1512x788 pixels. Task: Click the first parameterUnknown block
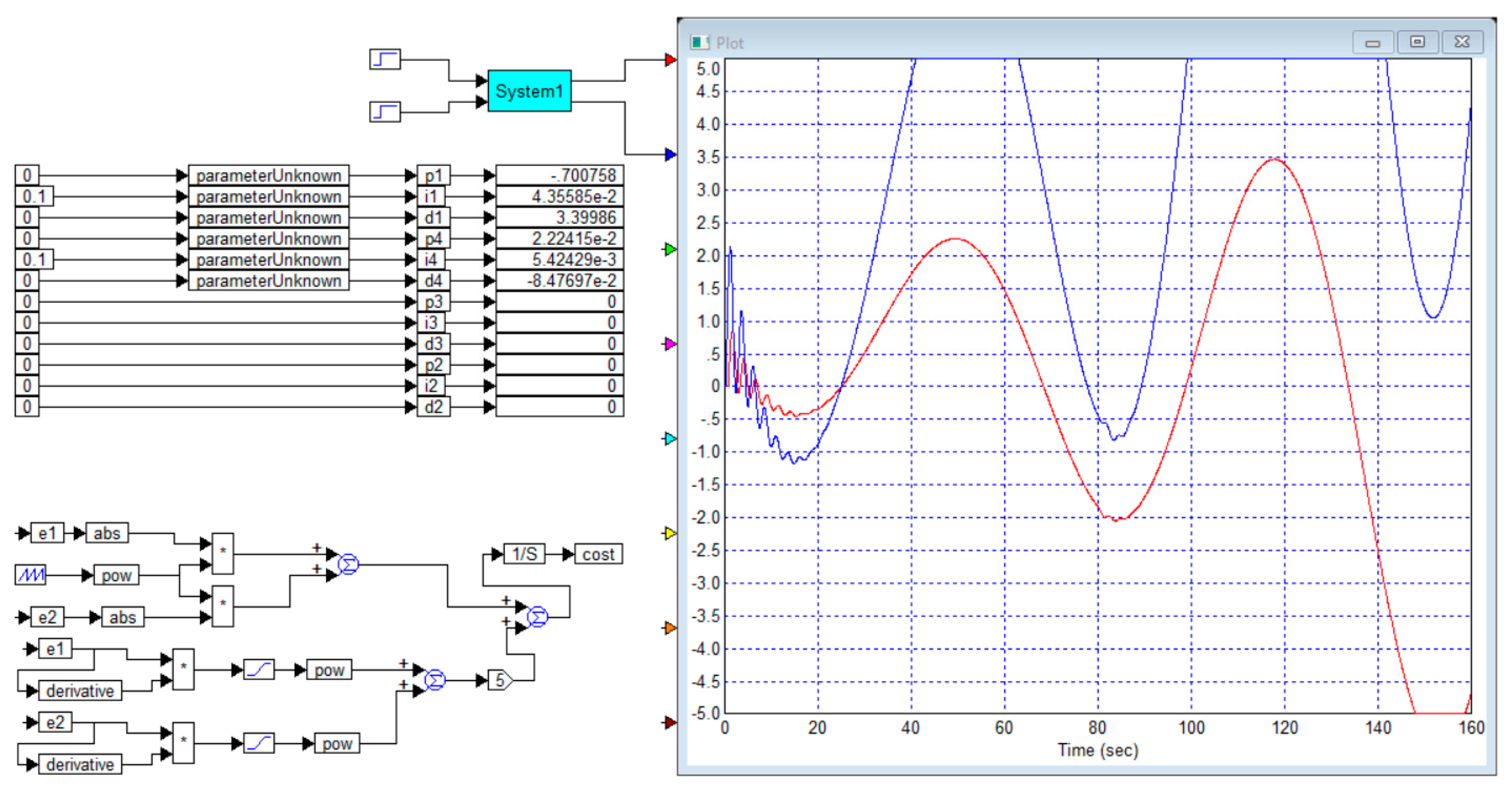(268, 176)
